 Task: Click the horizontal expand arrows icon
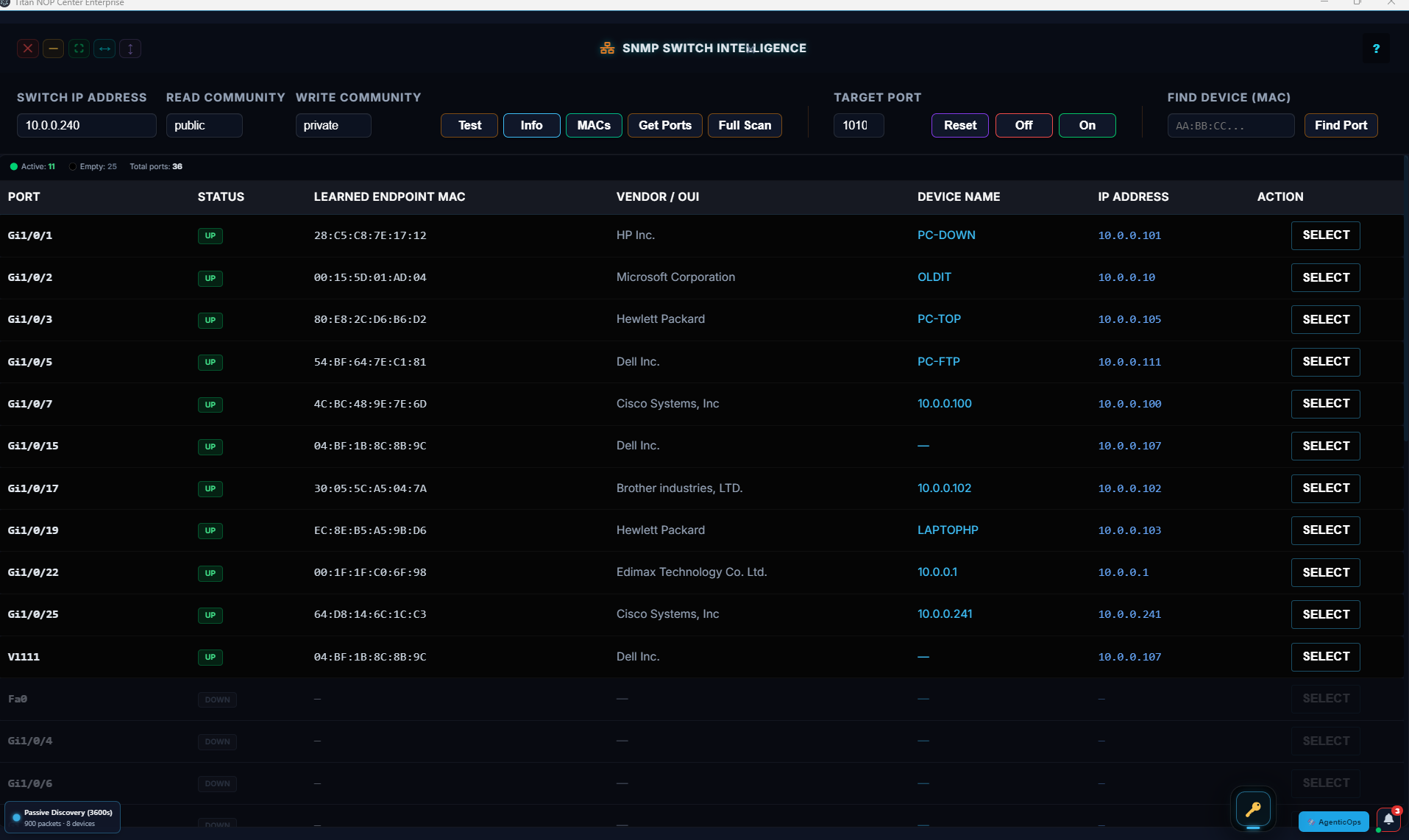(104, 49)
